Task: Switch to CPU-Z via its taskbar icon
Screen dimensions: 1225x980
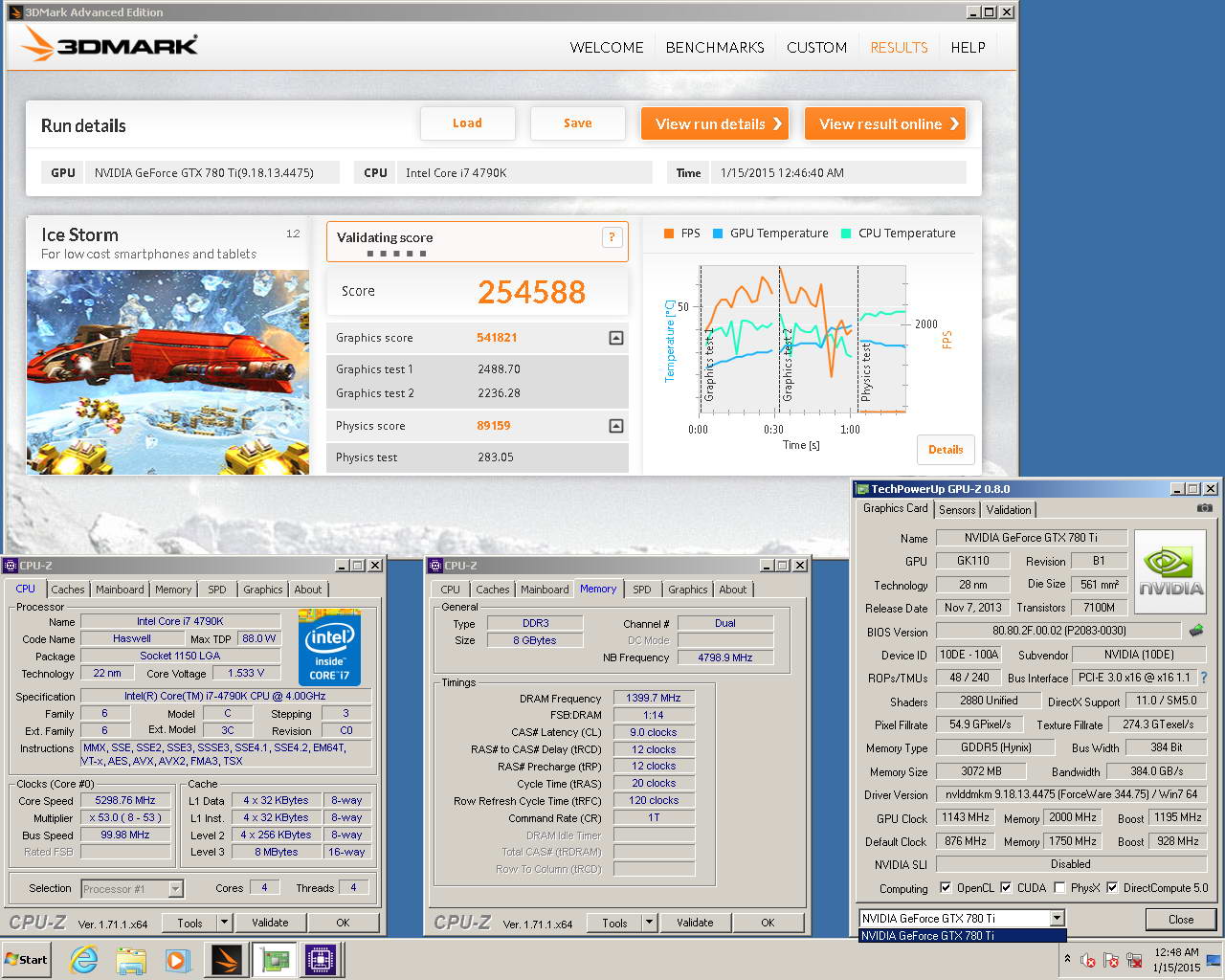Action: tap(321, 960)
